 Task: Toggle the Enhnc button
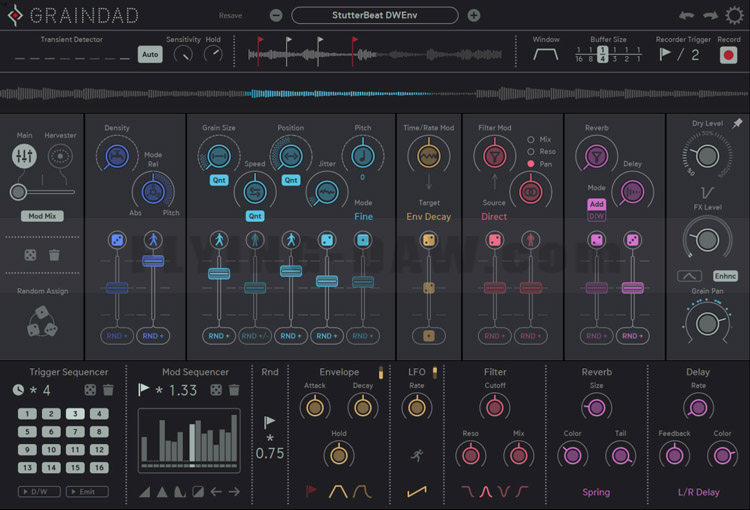[725, 276]
